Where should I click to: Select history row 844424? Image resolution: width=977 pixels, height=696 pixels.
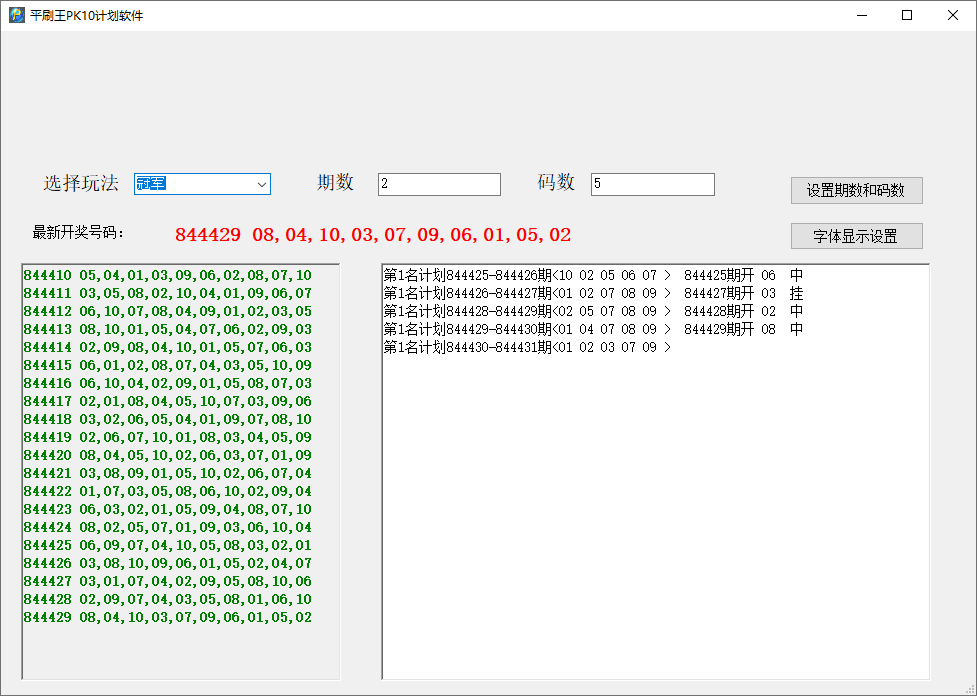(x=168, y=528)
